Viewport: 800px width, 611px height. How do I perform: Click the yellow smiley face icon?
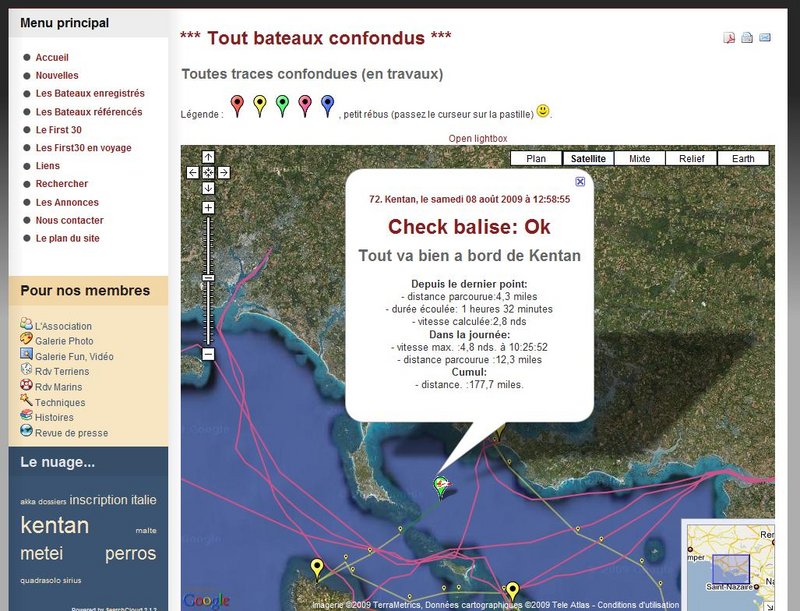pos(543,110)
